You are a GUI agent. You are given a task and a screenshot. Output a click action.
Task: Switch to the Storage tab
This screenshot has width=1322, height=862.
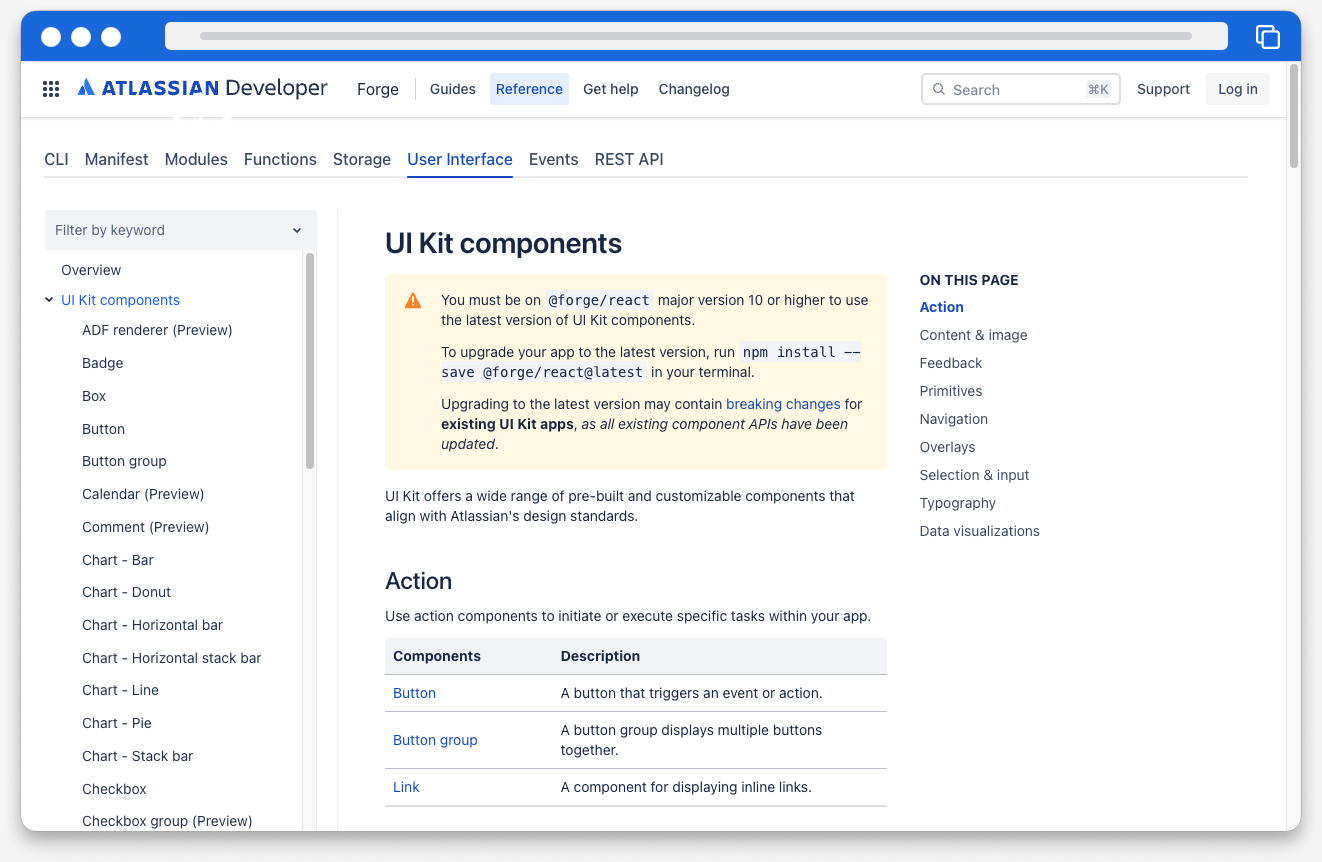click(x=362, y=159)
